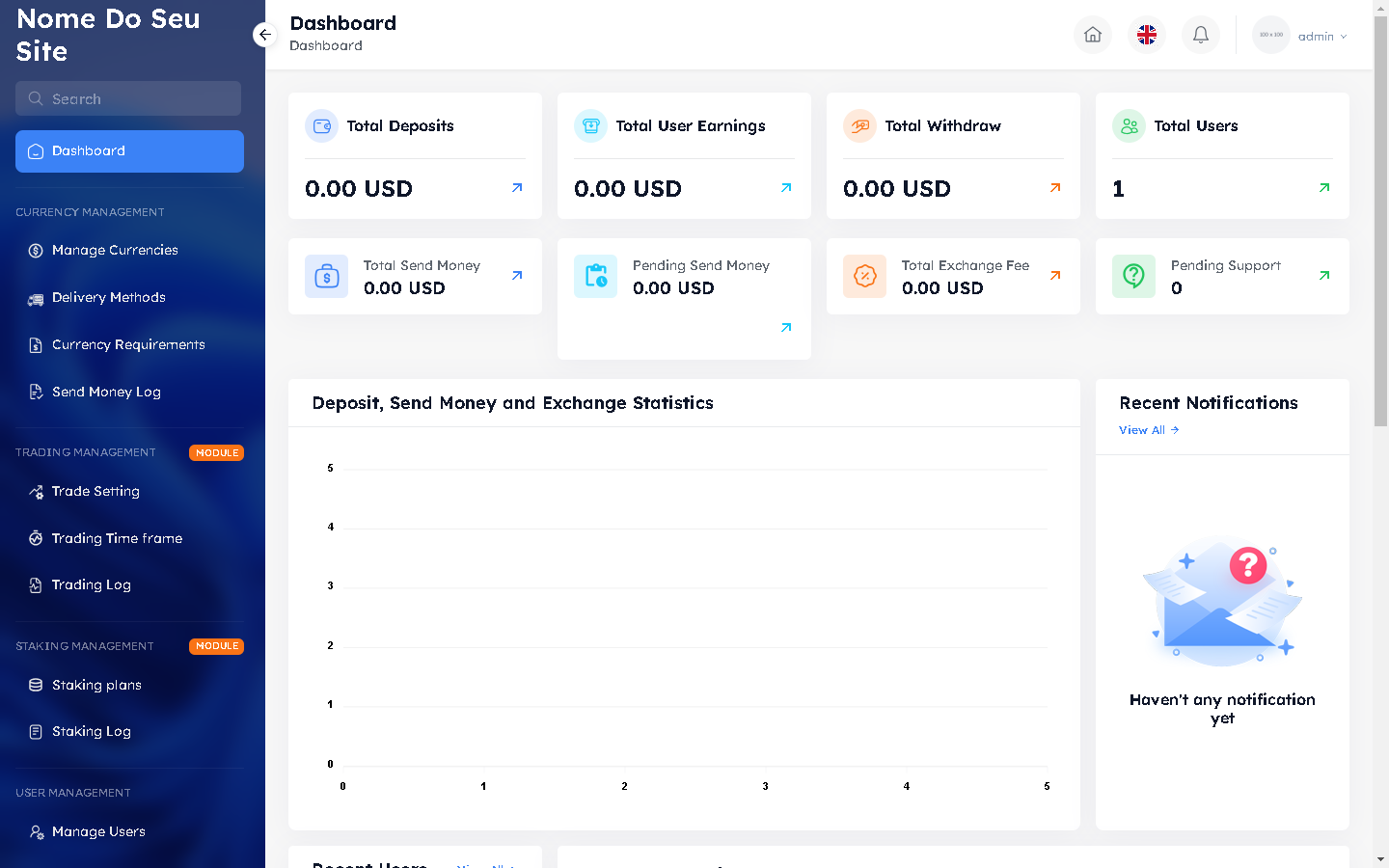This screenshot has height=868, width=1389.
Task: Click the Total Deposits wallet icon
Action: click(x=321, y=126)
